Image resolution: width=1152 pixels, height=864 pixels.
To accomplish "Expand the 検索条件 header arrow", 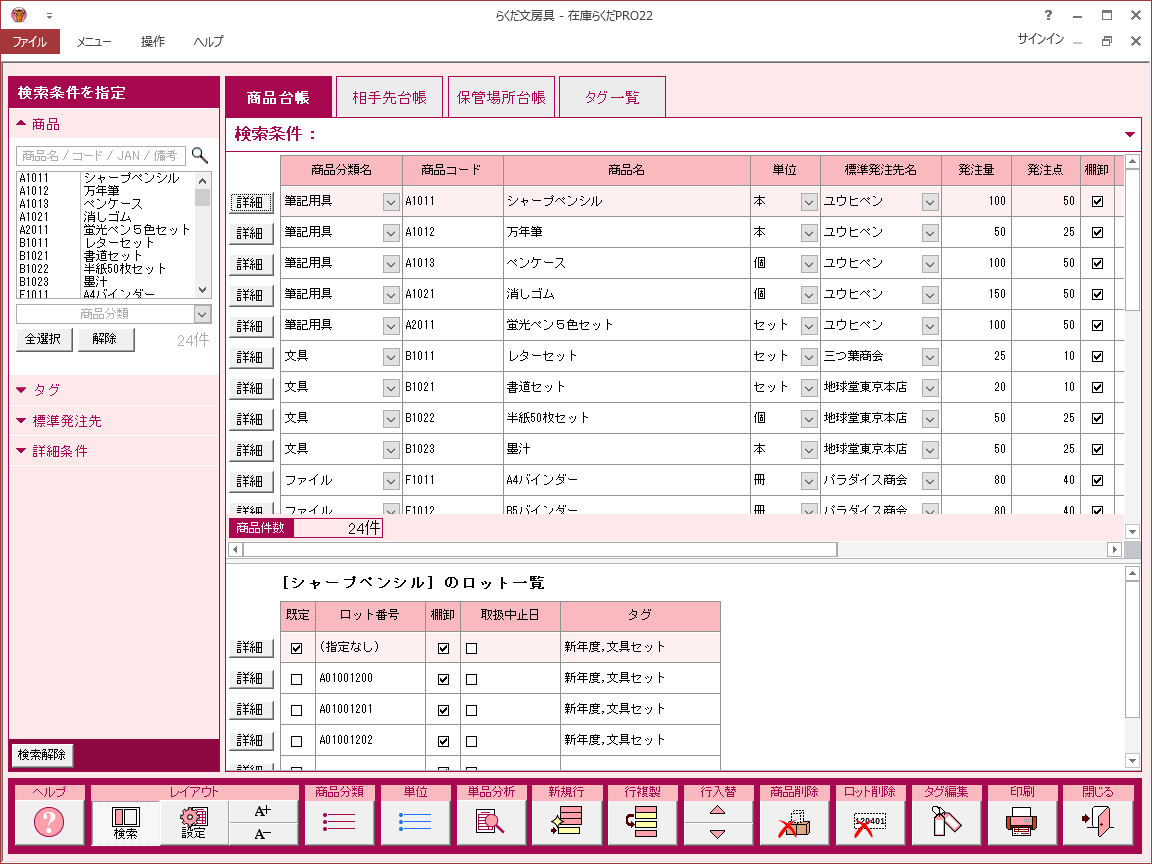I will pos(1130,134).
